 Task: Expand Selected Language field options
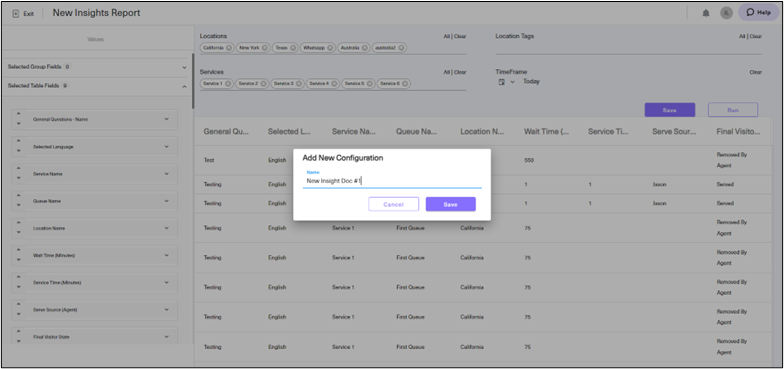click(166, 146)
